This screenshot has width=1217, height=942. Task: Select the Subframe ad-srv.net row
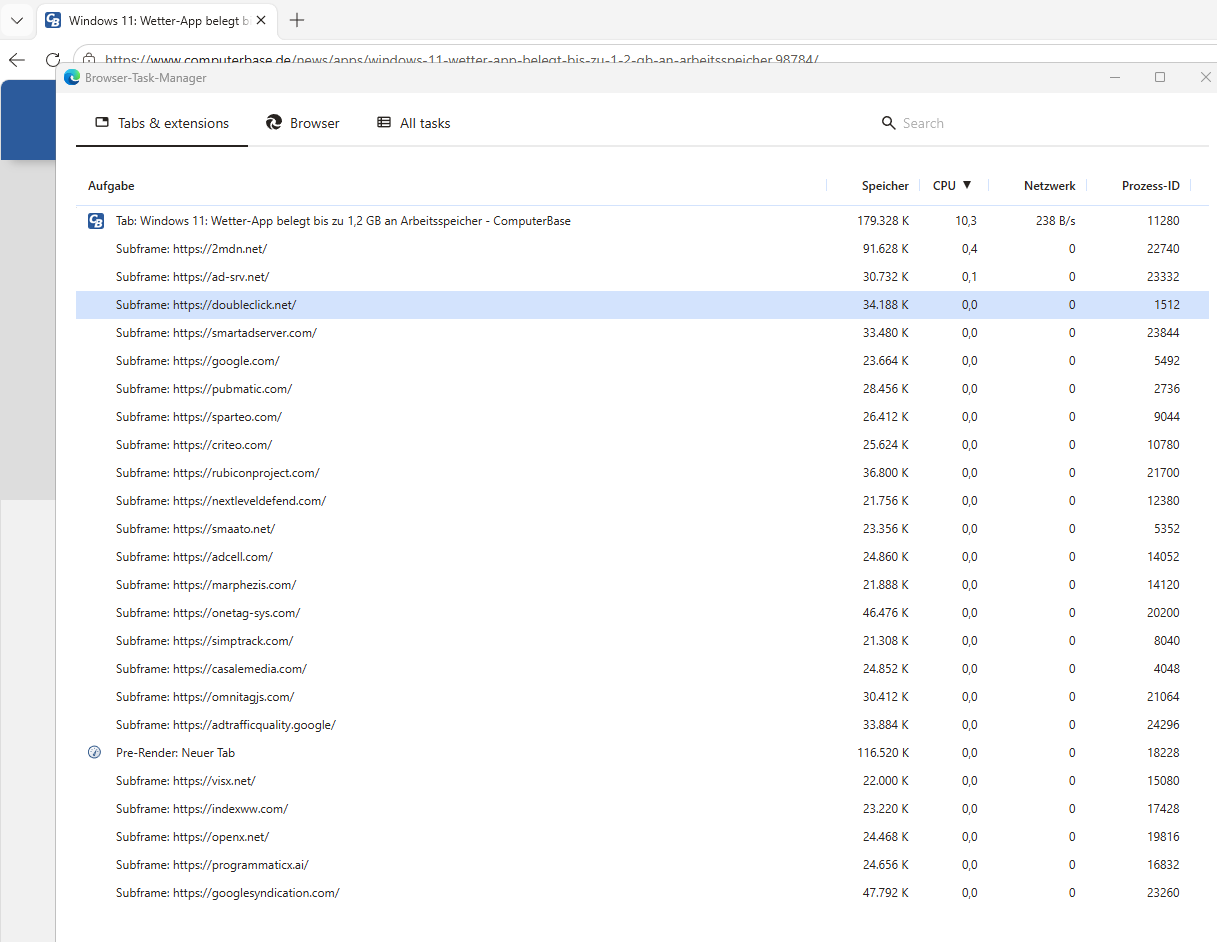(642, 277)
